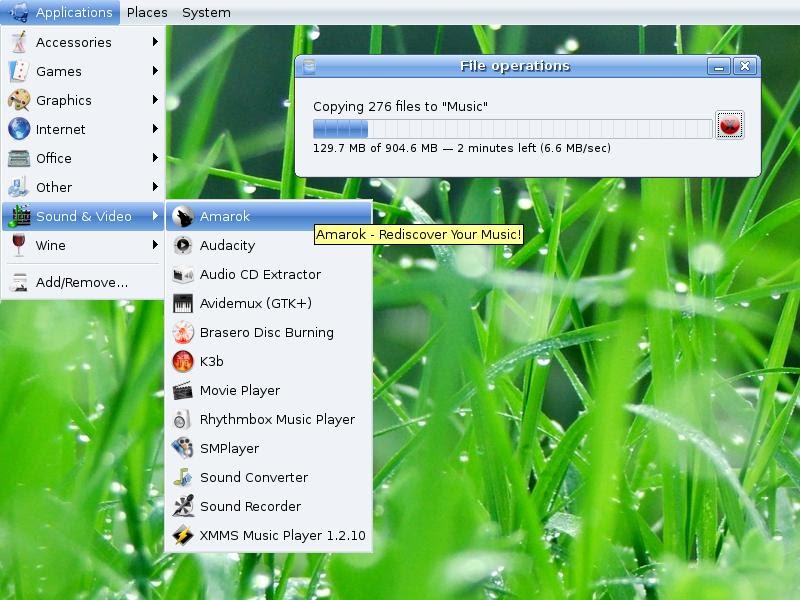Click the Sound Converter music note icon

coord(183,478)
